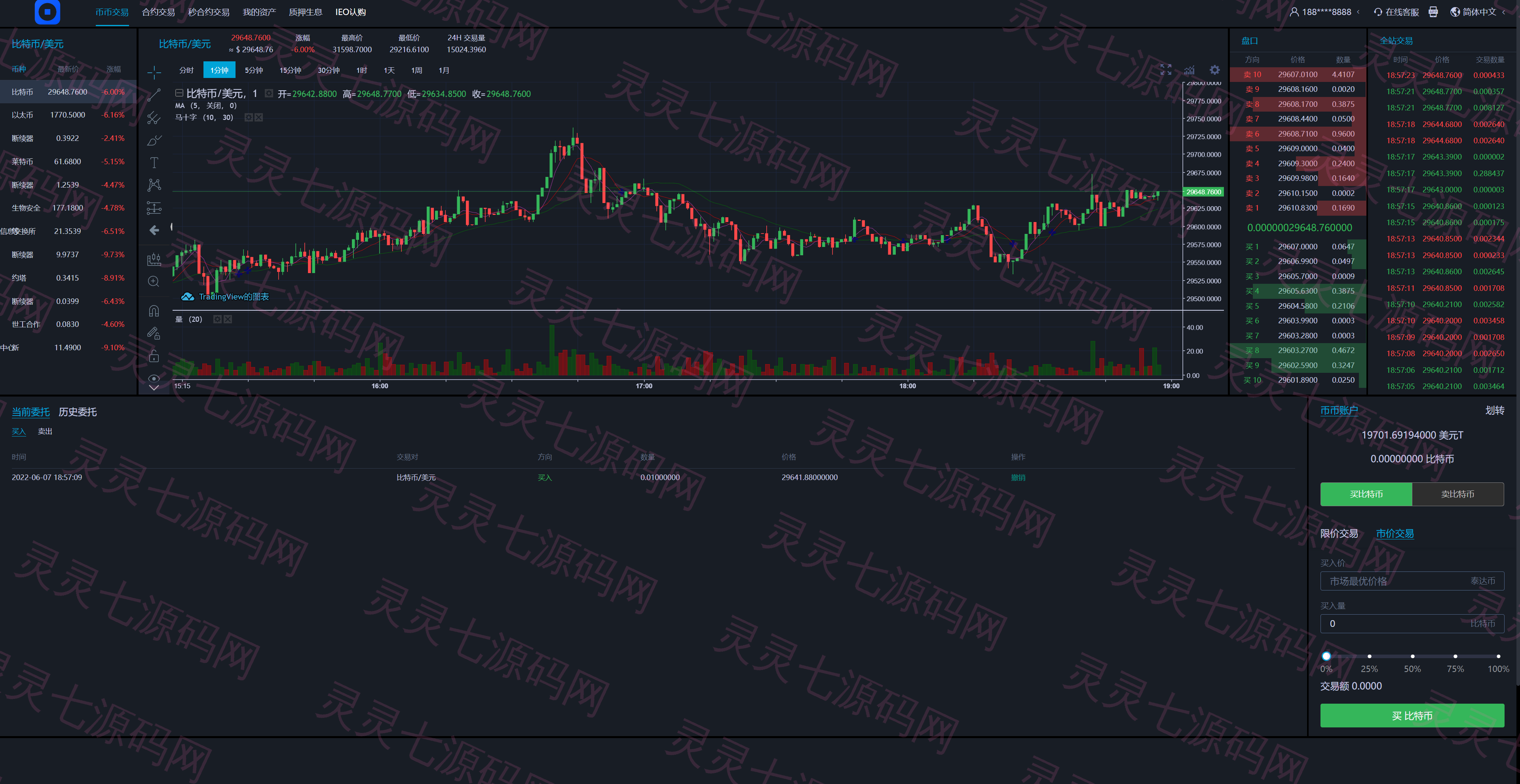Select the text annotation tool
This screenshot has width=1520, height=784.
click(x=154, y=162)
